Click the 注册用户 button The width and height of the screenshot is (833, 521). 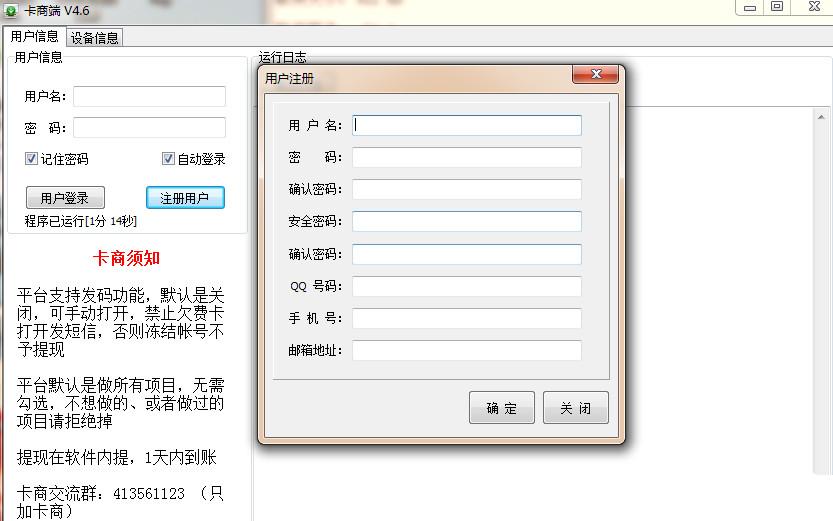(185, 198)
